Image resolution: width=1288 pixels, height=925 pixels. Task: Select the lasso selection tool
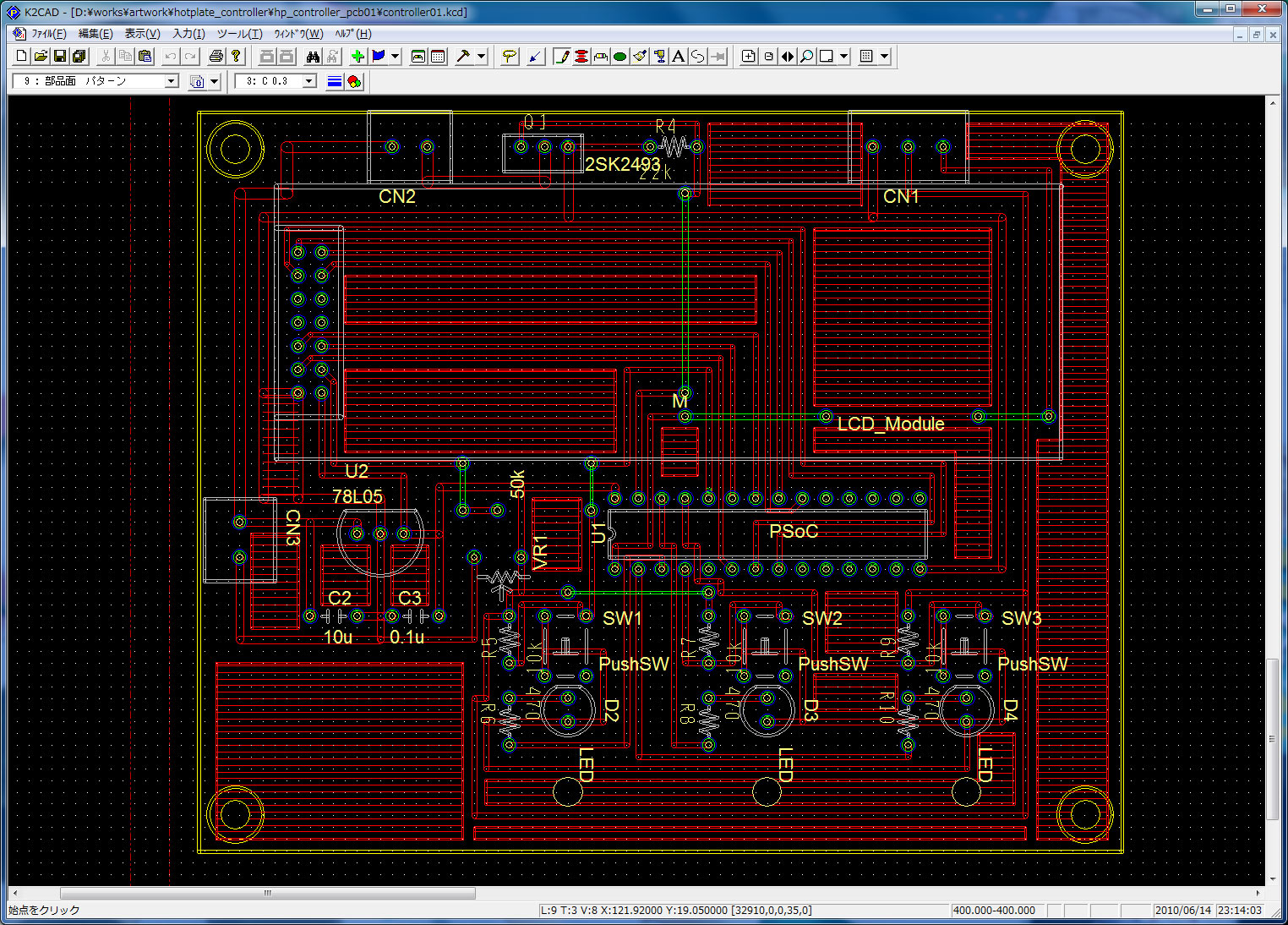click(509, 57)
